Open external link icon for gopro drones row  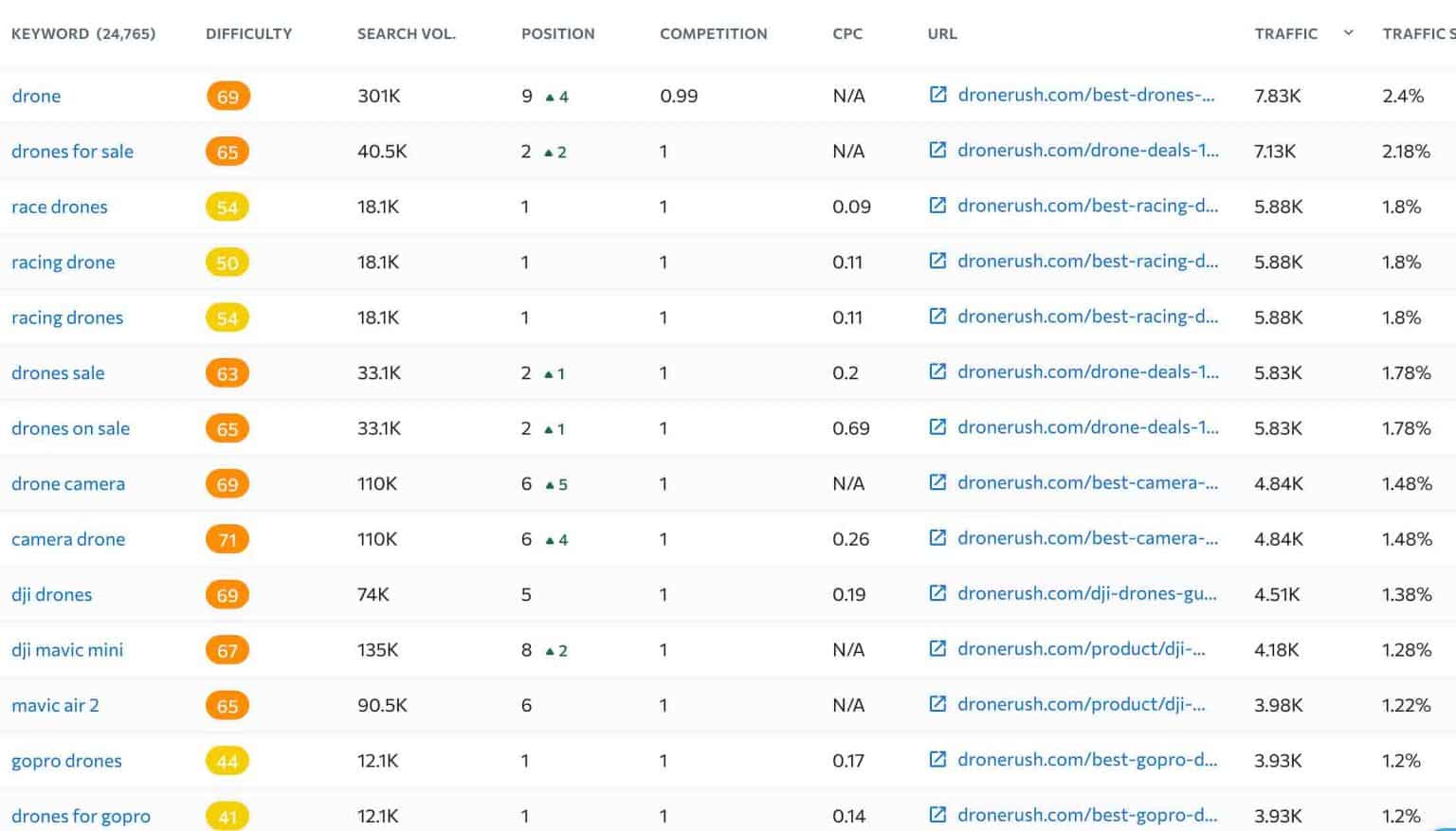(x=937, y=759)
